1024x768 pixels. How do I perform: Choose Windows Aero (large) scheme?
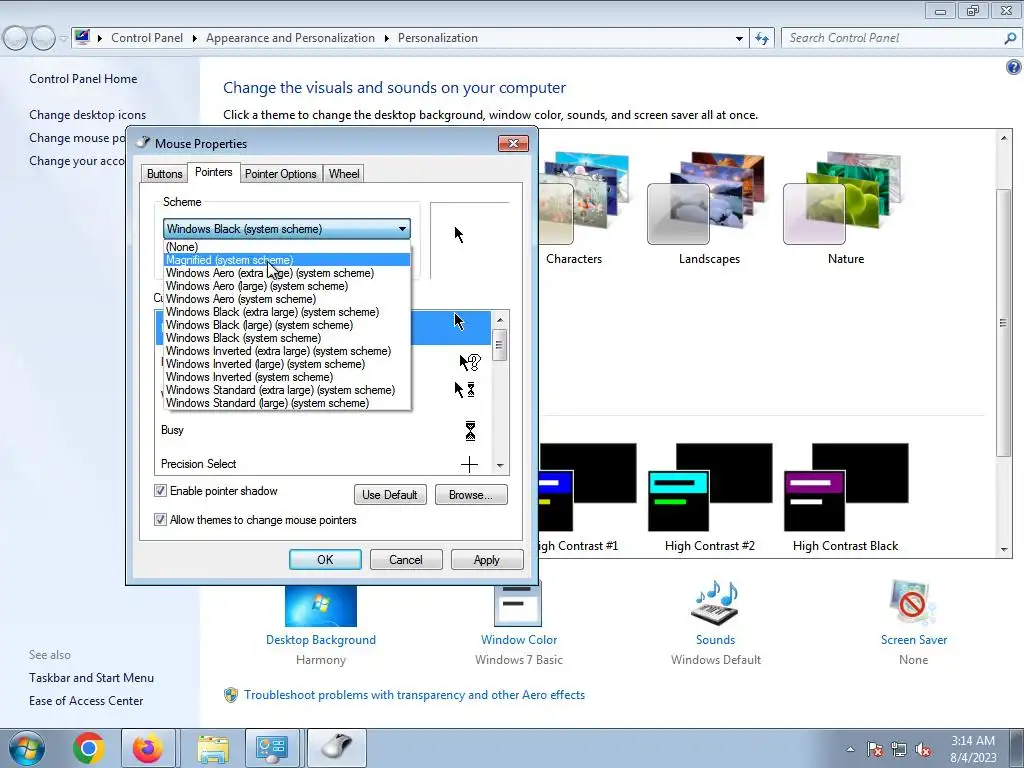tap(287, 286)
